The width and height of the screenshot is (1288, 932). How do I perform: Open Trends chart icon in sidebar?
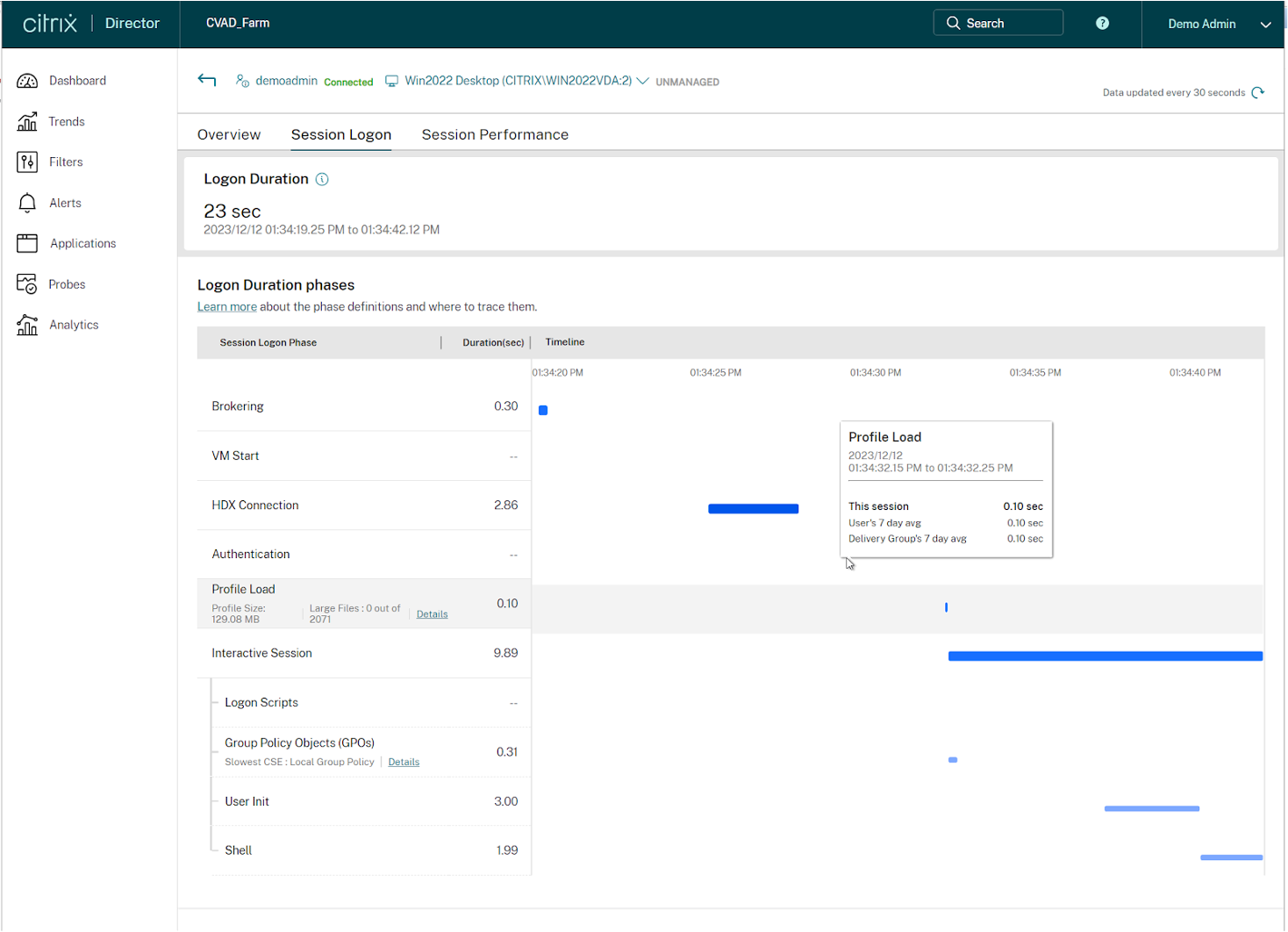pos(27,122)
